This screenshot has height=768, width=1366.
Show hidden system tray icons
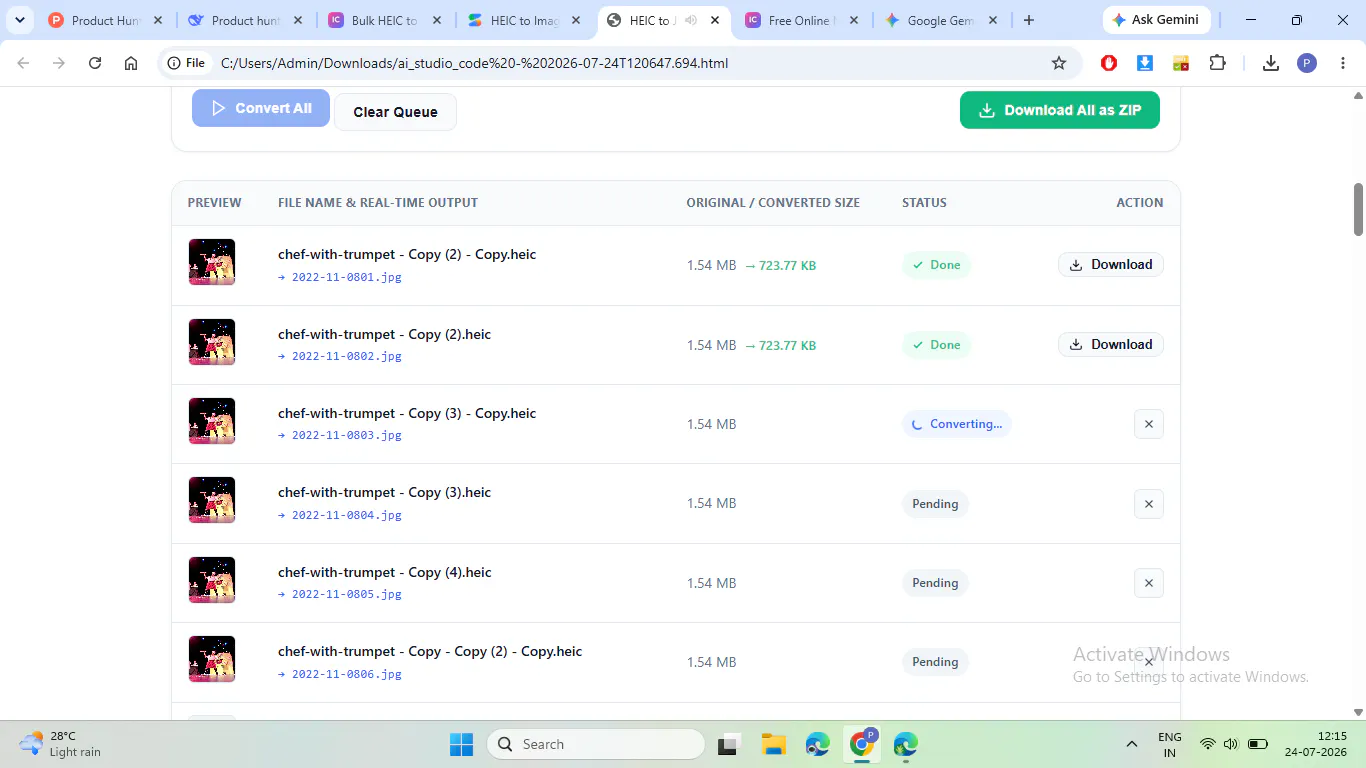tap(1132, 744)
